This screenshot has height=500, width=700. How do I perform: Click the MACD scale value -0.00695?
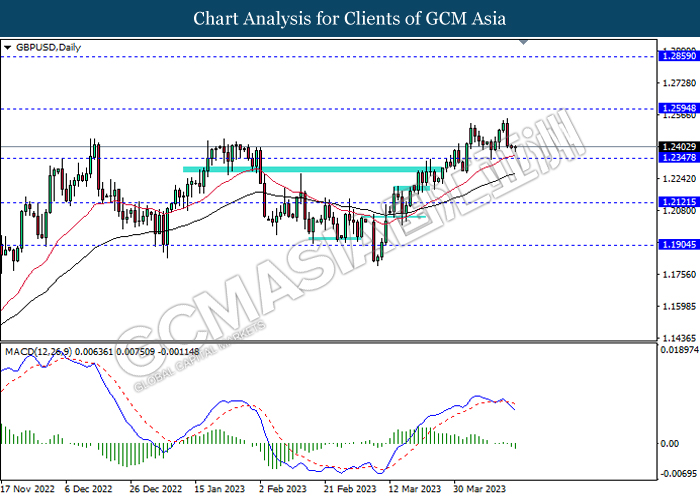[x=679, y=473]
